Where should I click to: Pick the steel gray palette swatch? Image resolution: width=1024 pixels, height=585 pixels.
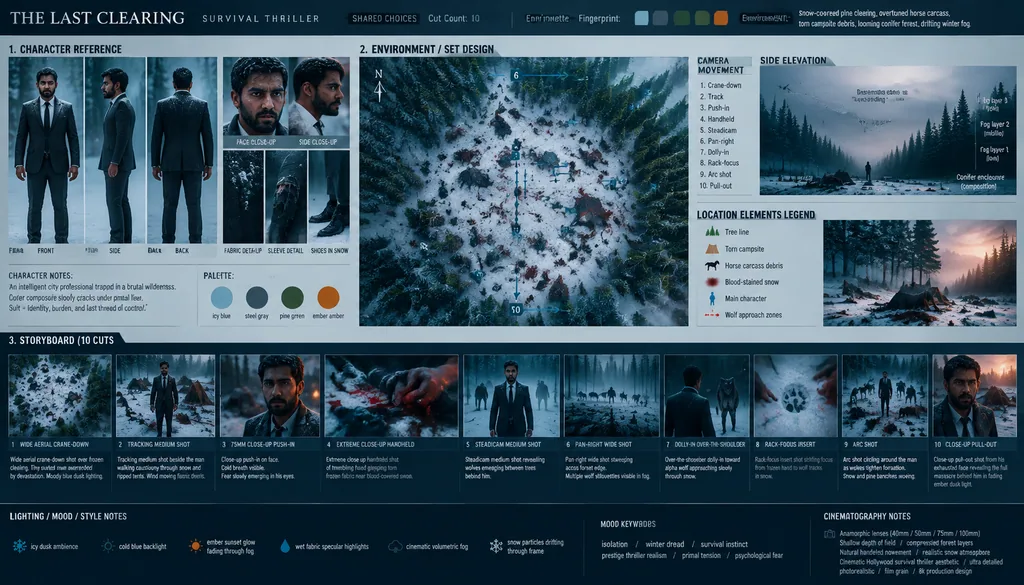[x=257, y=298]
